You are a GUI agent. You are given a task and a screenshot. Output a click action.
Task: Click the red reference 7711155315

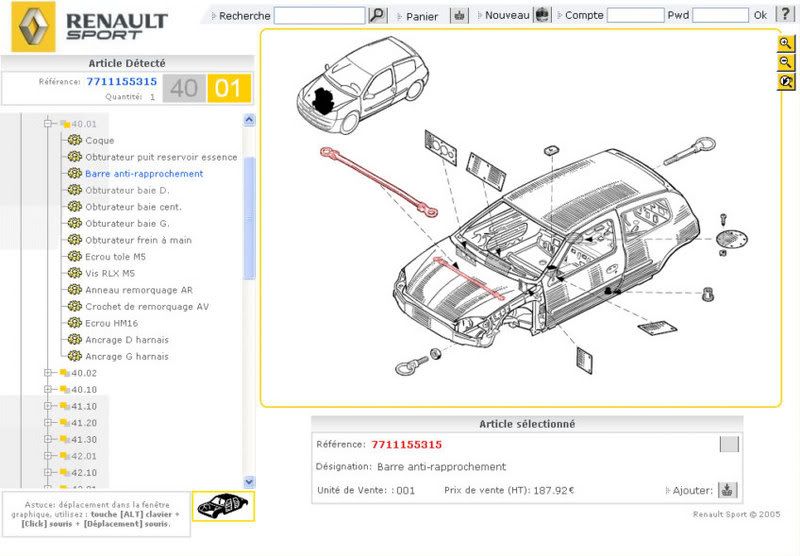pos(407,444)
